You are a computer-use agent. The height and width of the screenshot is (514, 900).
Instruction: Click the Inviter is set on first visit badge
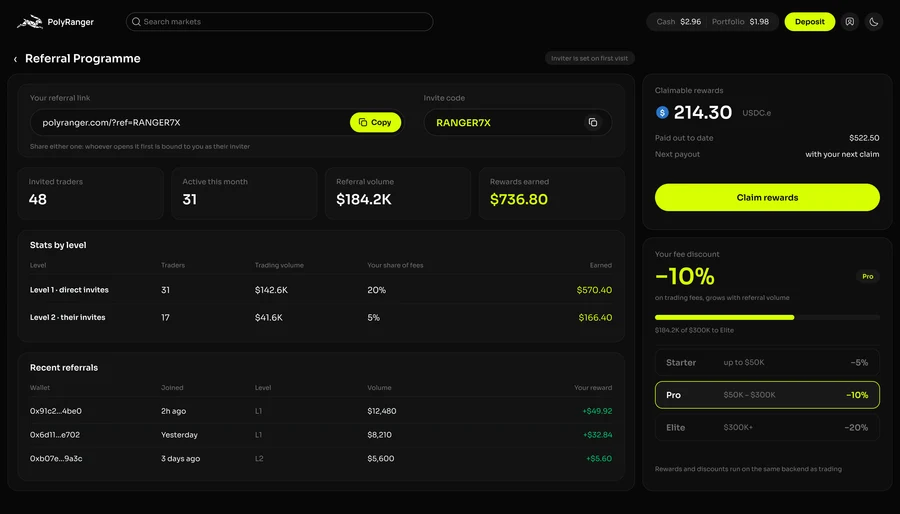[589, 59]
